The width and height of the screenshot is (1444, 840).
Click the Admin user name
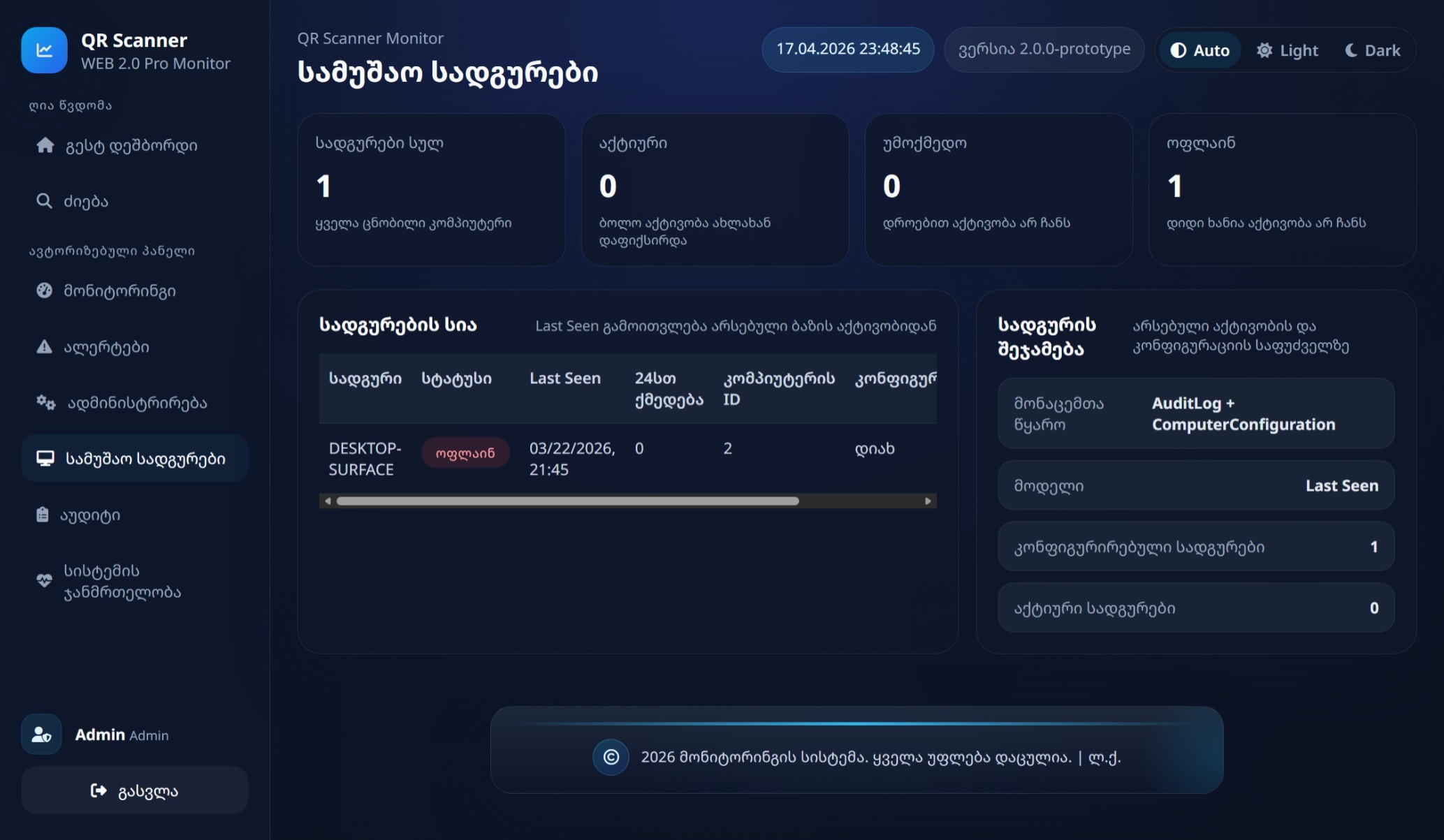point(100,735)
